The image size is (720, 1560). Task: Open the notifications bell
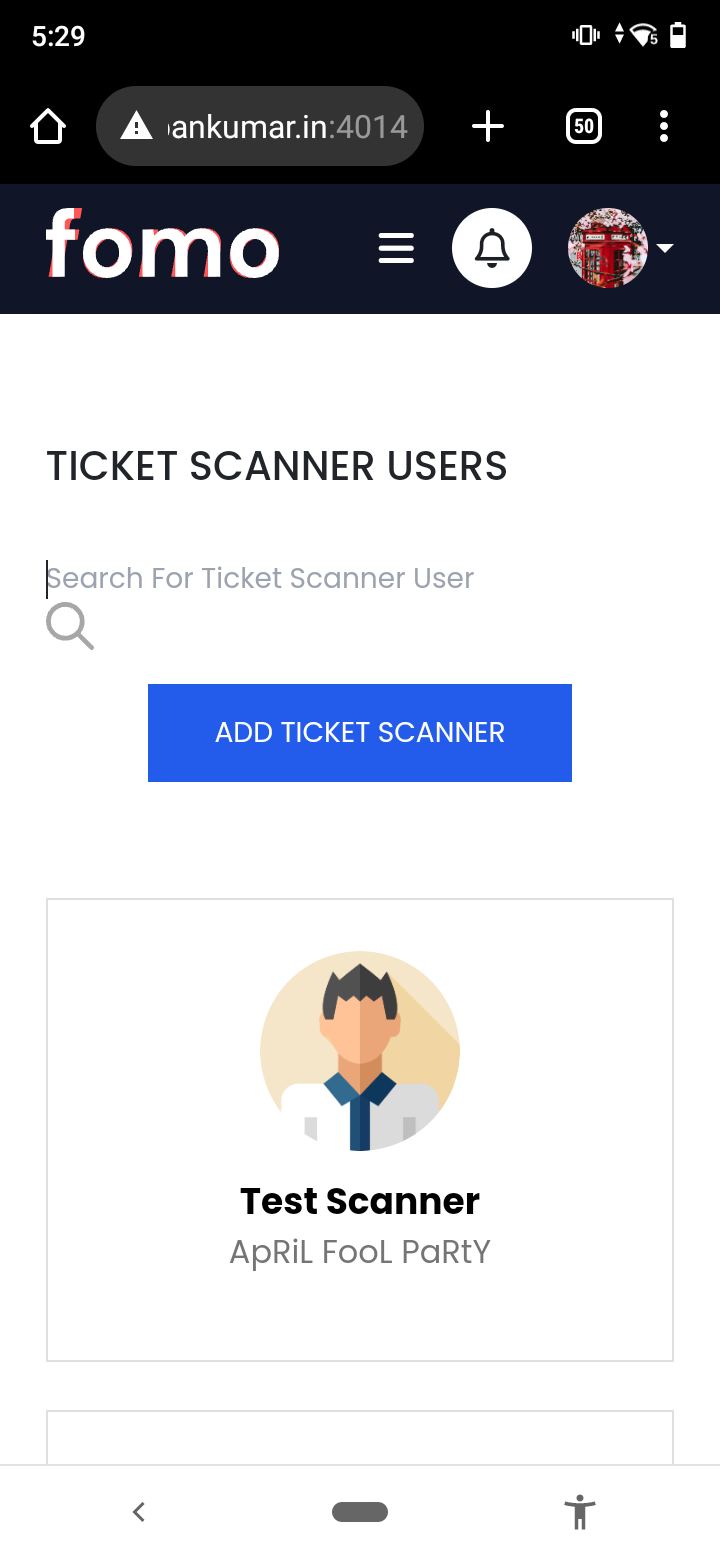[491, 248]
